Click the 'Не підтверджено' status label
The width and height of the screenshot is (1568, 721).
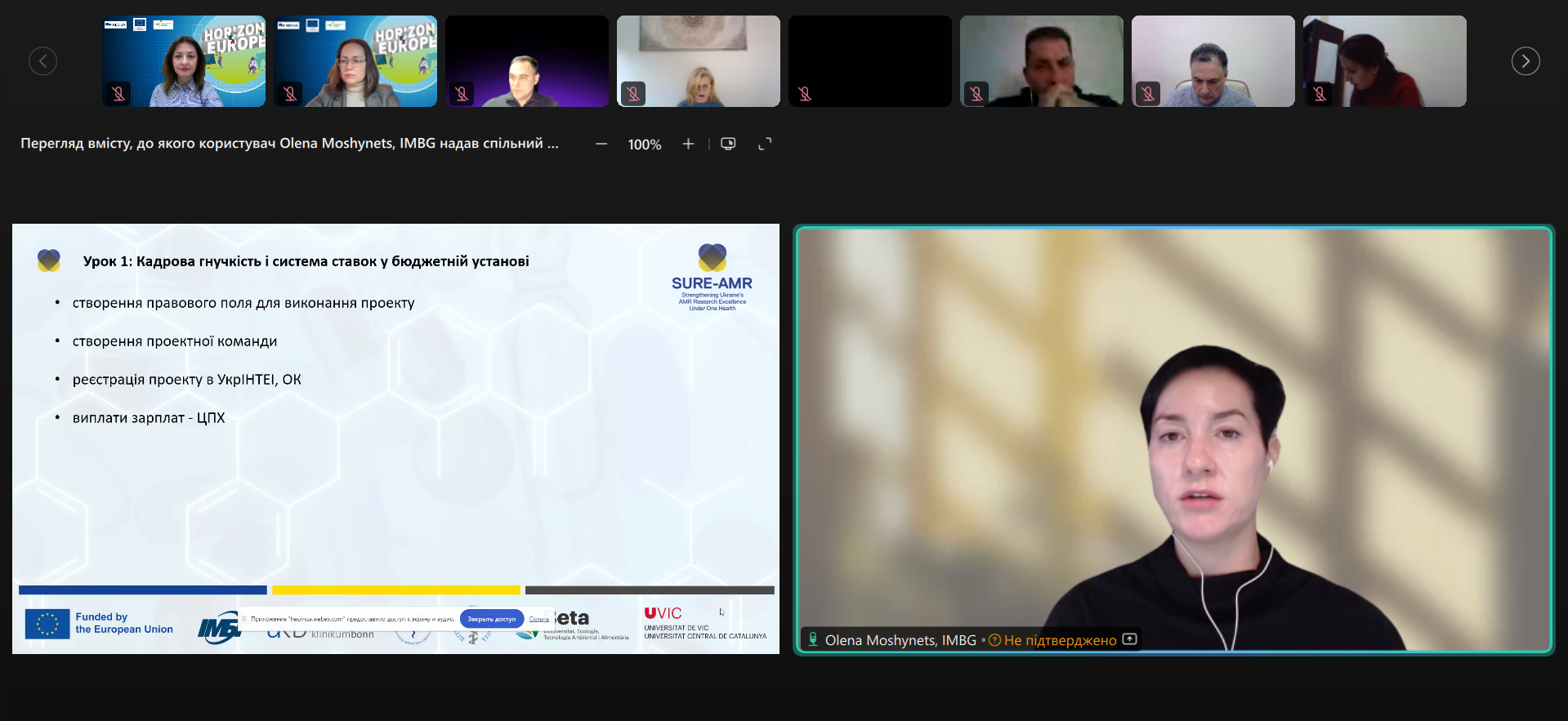point(1060,640)
